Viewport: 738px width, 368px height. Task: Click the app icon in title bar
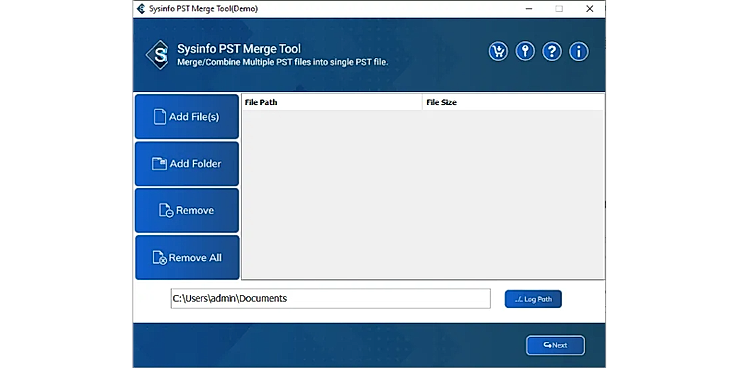click(140, 8)
